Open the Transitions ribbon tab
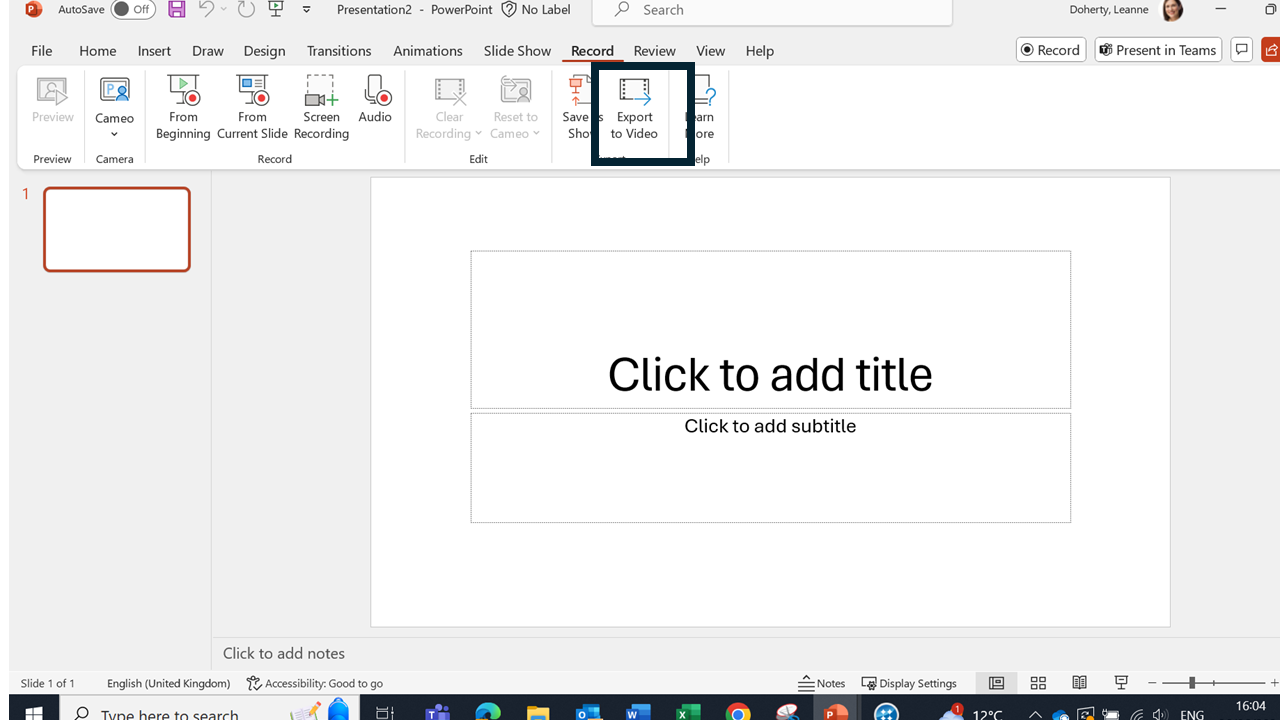The width and height of the screenshot is (1280, 720). (x=338, y=51)
